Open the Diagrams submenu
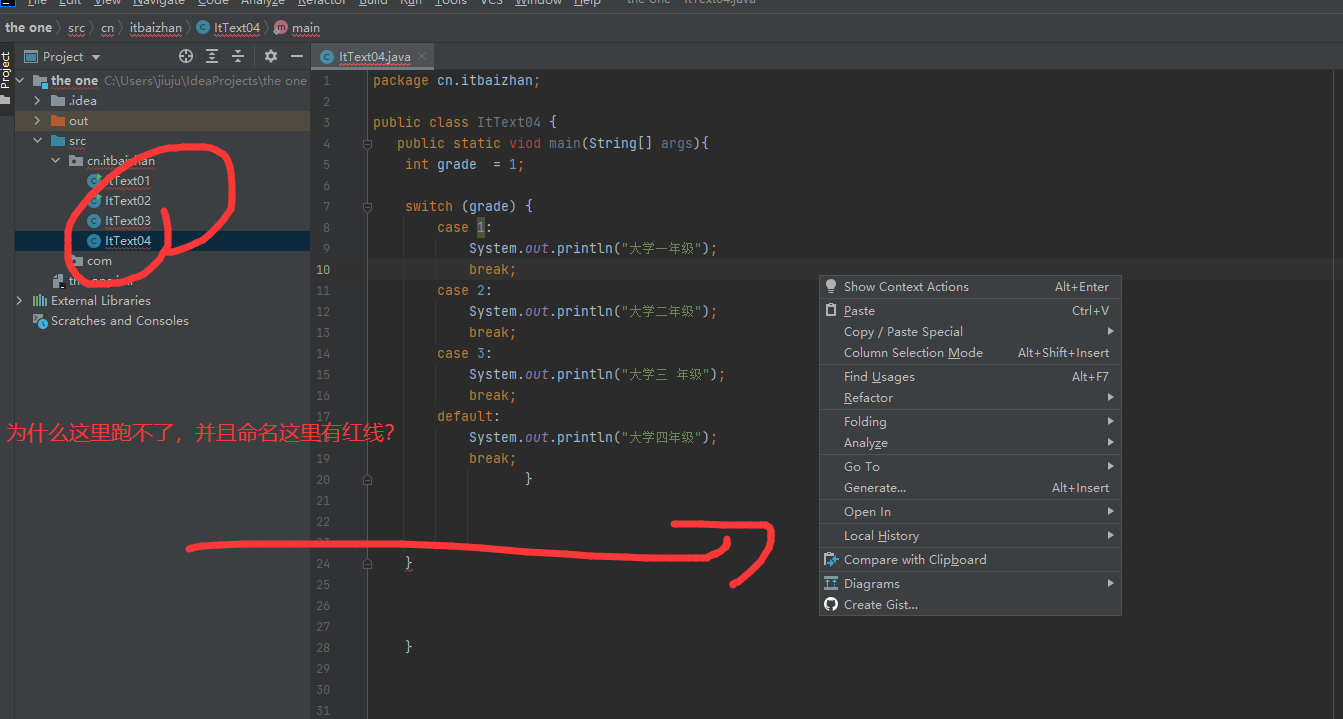1343x719 pixels. (x=970, y=584)
